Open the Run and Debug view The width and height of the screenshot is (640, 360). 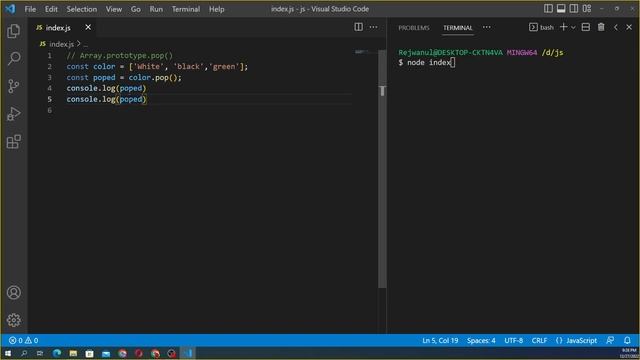[x=13, y=114]
